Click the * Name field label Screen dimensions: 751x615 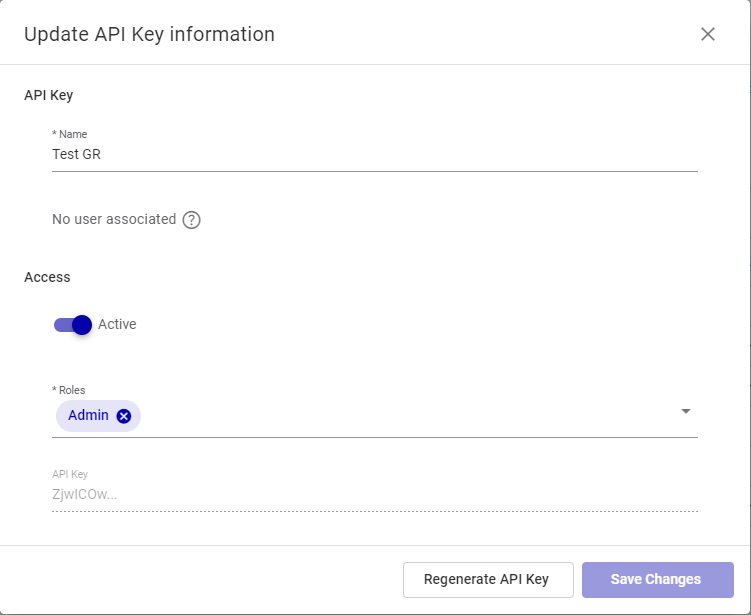69,134
